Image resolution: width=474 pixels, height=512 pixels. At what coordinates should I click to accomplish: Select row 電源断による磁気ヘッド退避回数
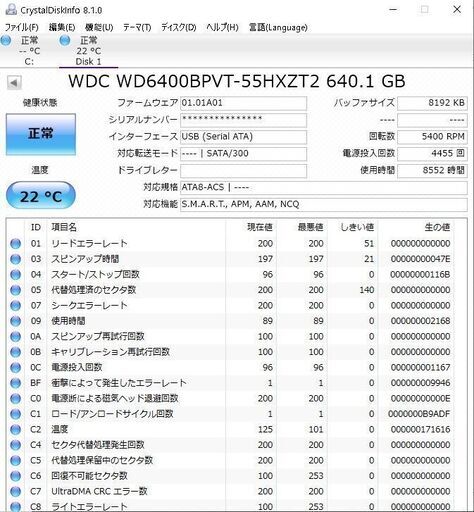[x=230, y=399]
